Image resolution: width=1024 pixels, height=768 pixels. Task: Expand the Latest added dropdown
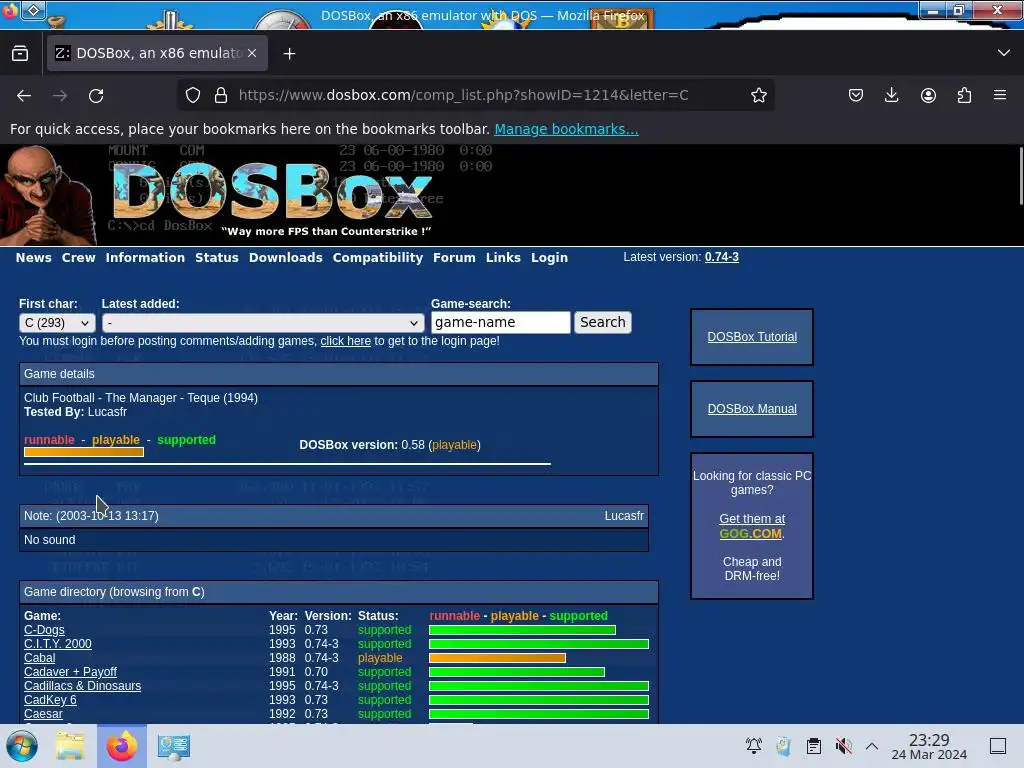pyautogui.click(x=262, y=323)
